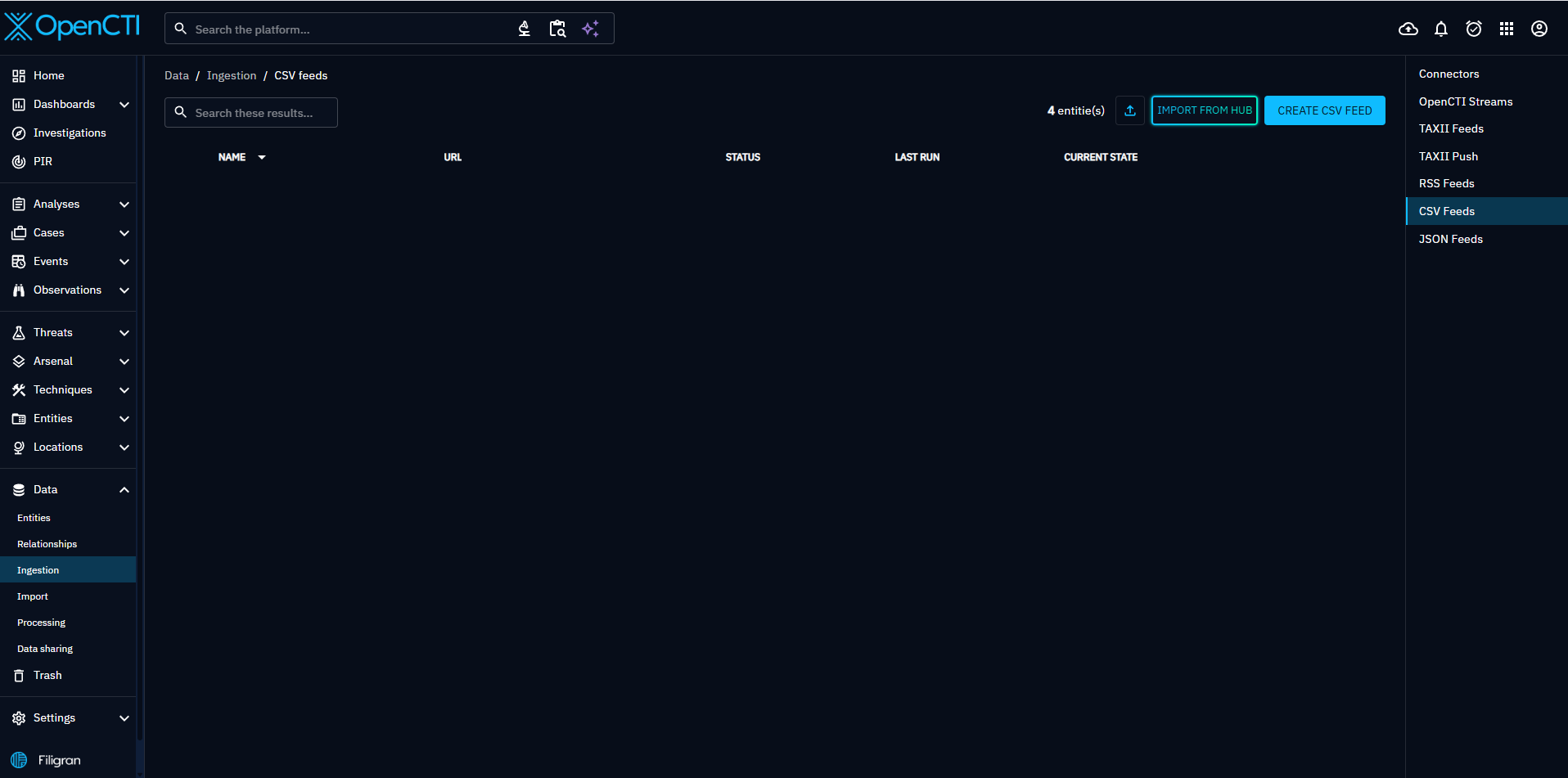Viewport: 1568px width, 778px height.
Task: Open the Analyst Workbench clipboard search icon
Action: click(557, 28)
